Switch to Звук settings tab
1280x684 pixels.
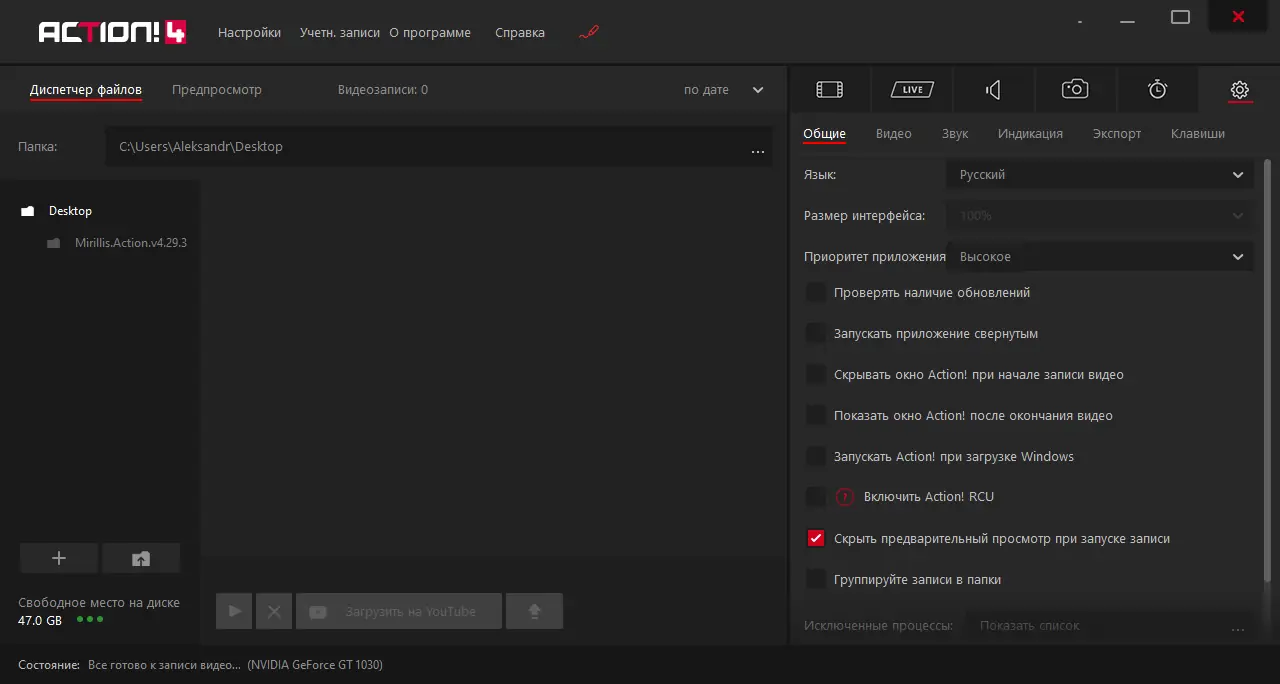955,134
